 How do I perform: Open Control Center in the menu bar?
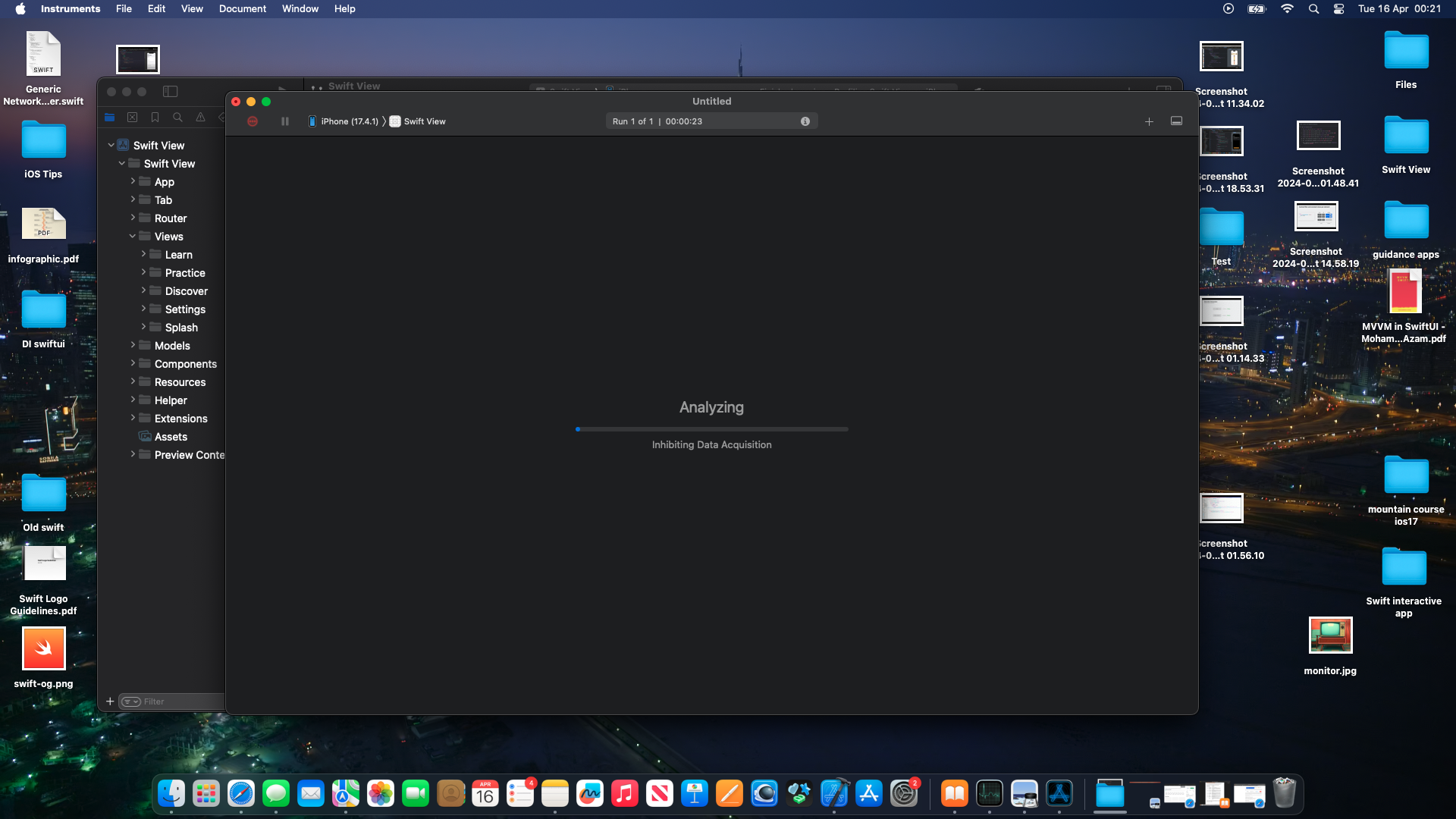(1338, 9)
